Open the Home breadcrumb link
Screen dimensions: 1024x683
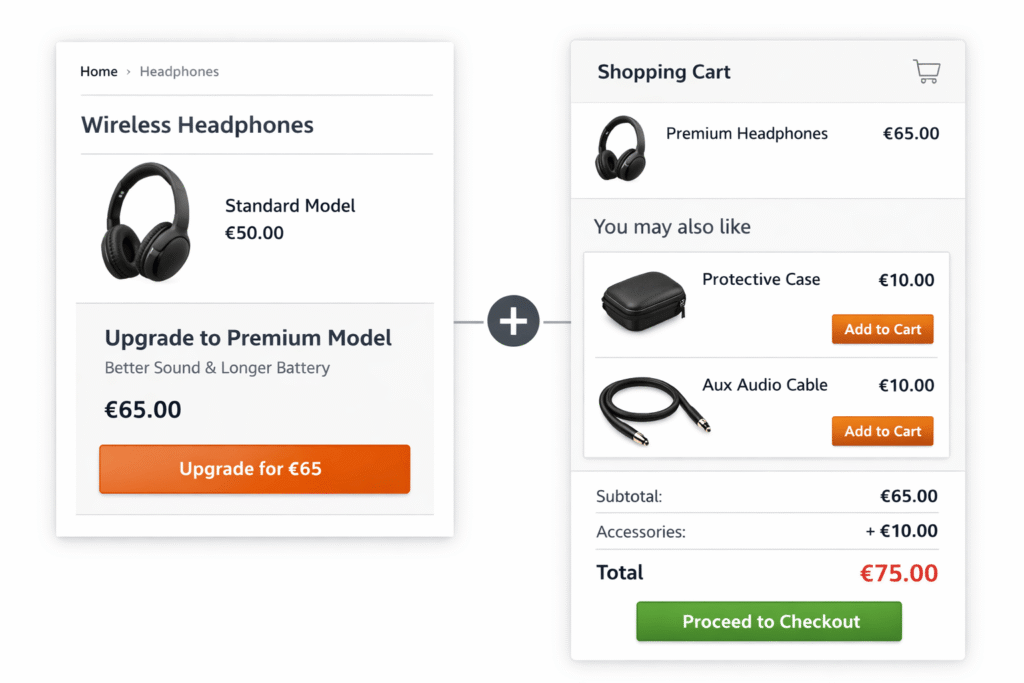click(98, 71)
